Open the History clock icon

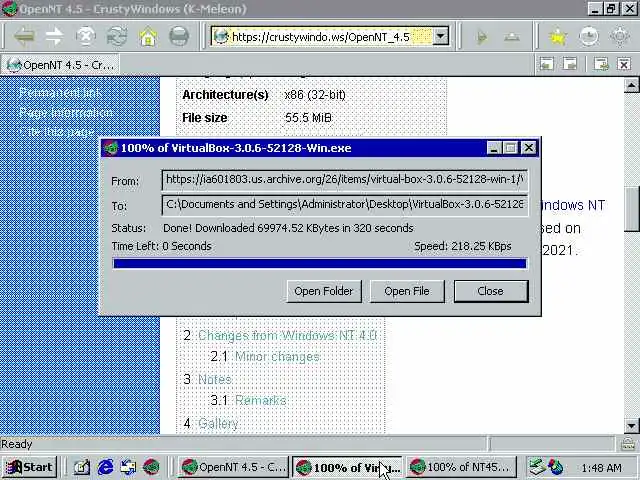589,37
